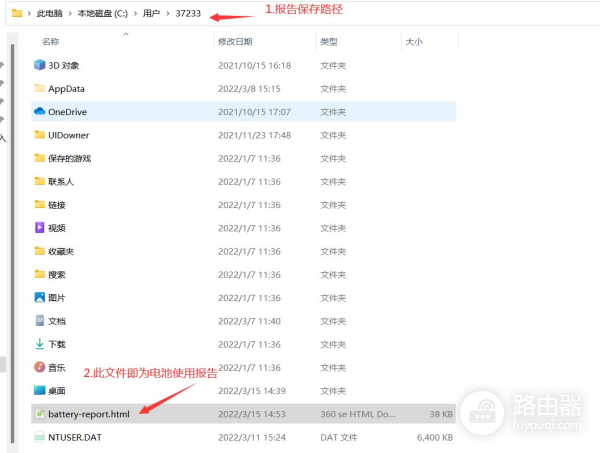Select the 图片 folder name

pyautogui.click(x=57, y=298)
